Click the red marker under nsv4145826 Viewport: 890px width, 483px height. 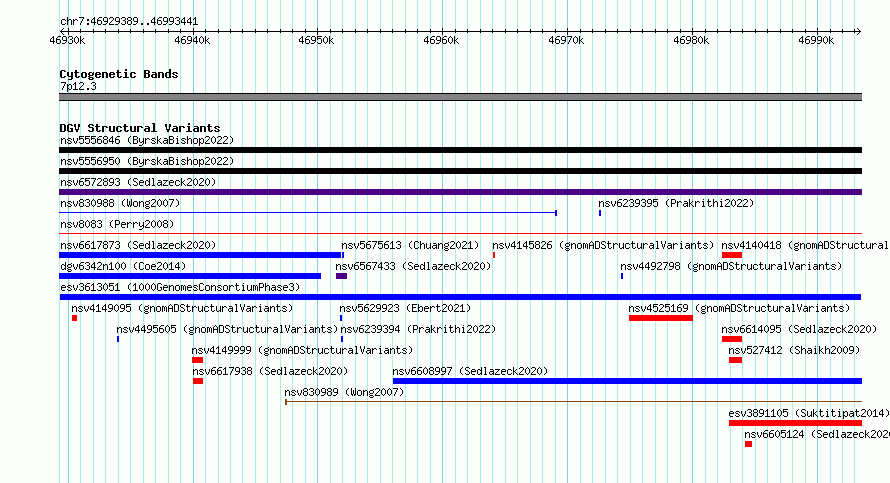click(494, 255)
